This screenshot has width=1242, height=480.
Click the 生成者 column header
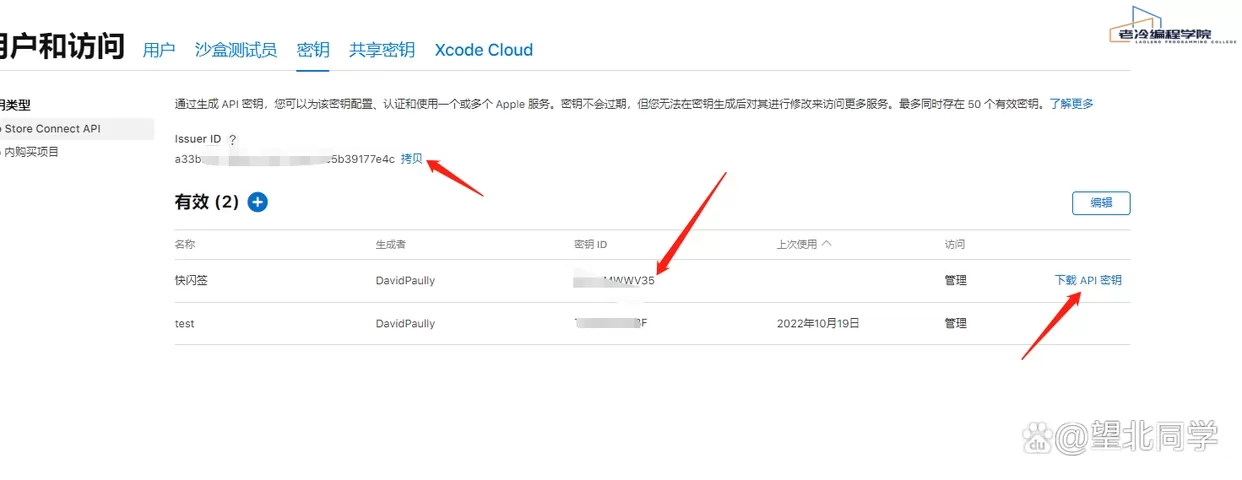click(x=390, y=244)
